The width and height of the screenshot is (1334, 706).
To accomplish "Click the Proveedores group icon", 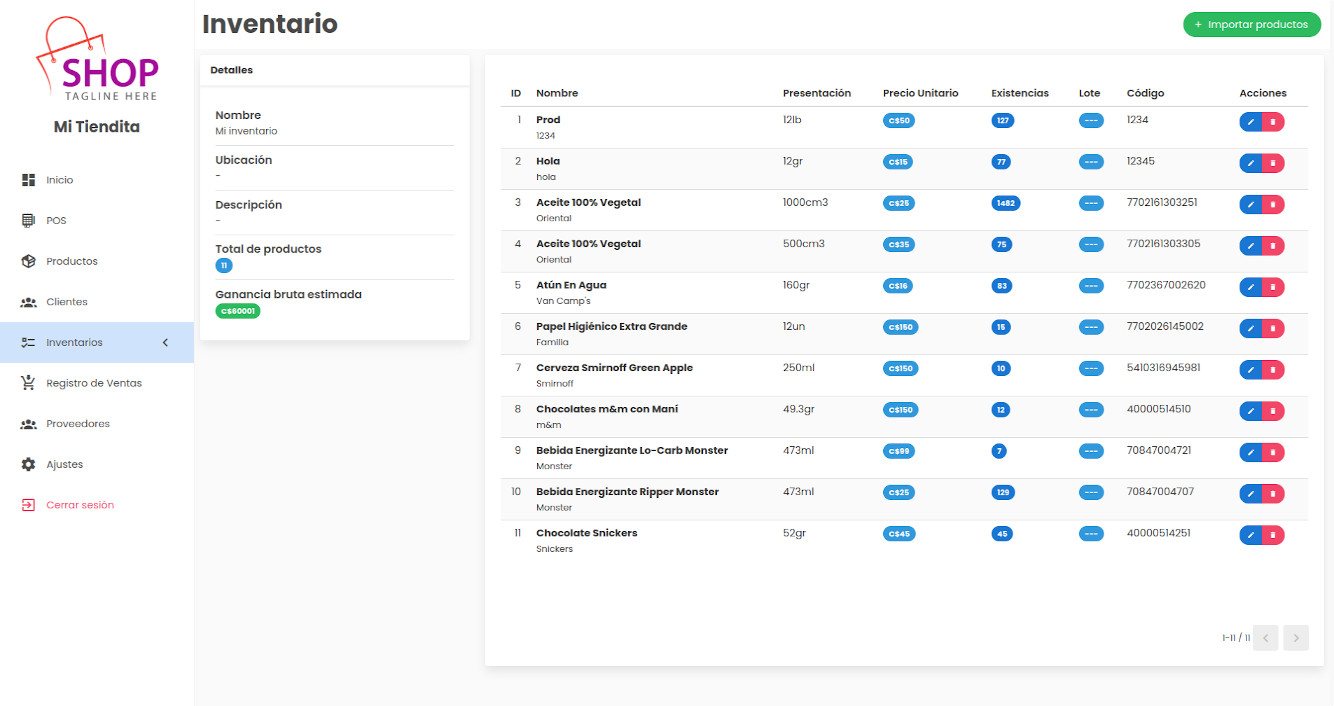I will click(28, 424).
